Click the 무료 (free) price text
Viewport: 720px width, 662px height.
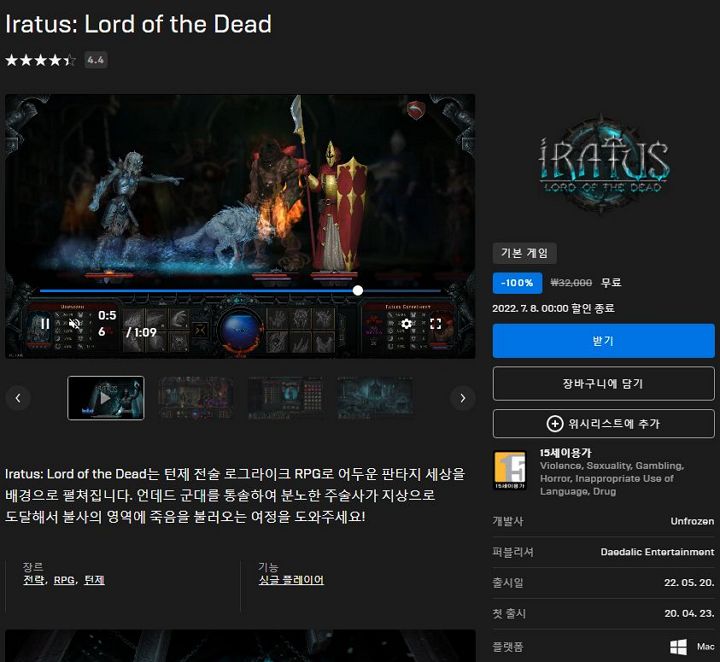coord(611,282)
